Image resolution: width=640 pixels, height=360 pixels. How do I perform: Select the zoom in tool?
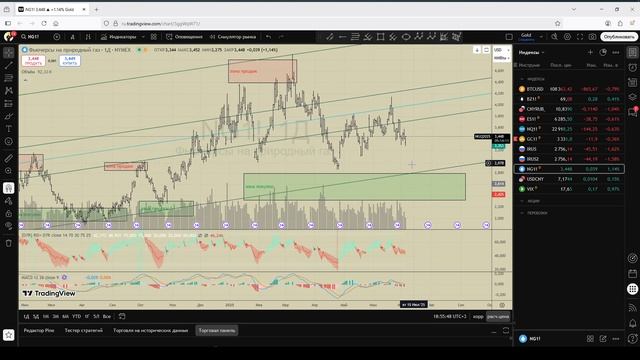(9, 171)
